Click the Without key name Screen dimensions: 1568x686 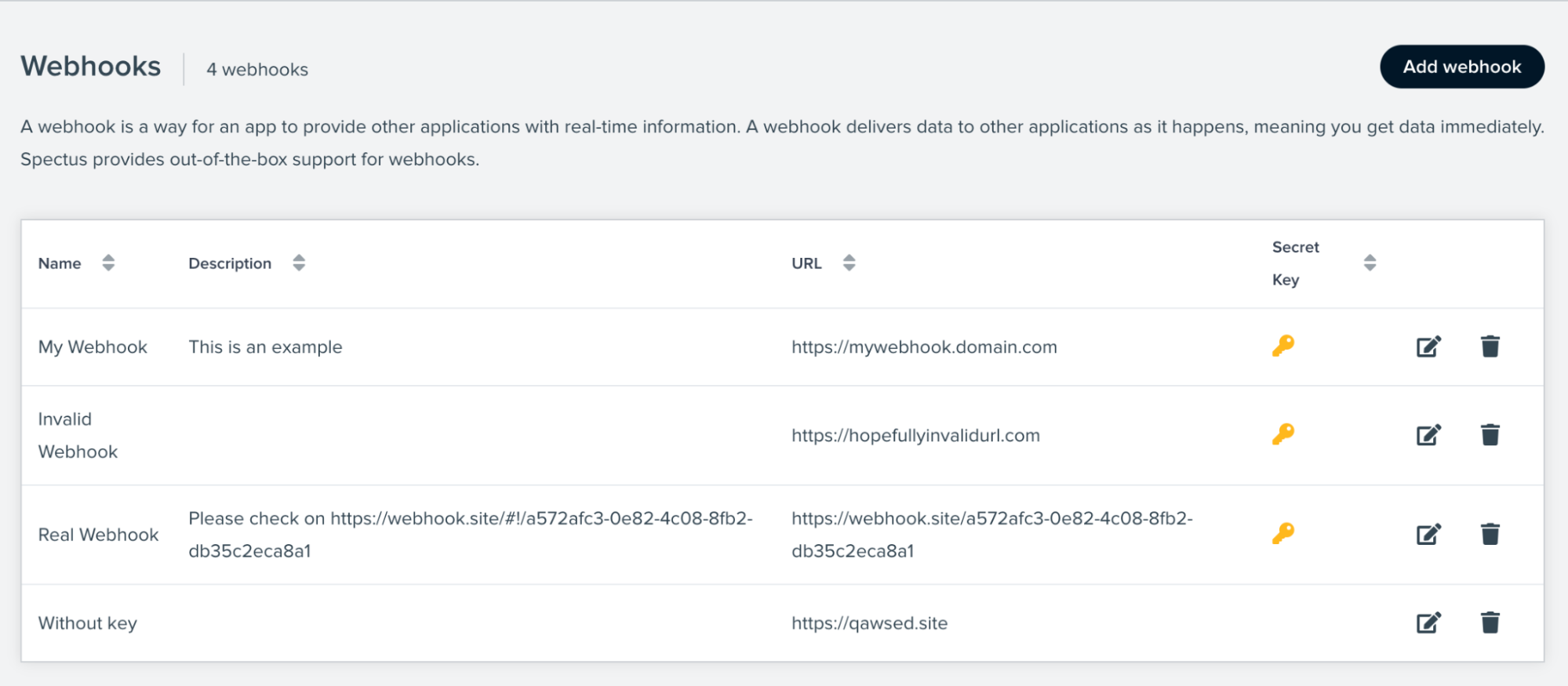coord(87,623)
